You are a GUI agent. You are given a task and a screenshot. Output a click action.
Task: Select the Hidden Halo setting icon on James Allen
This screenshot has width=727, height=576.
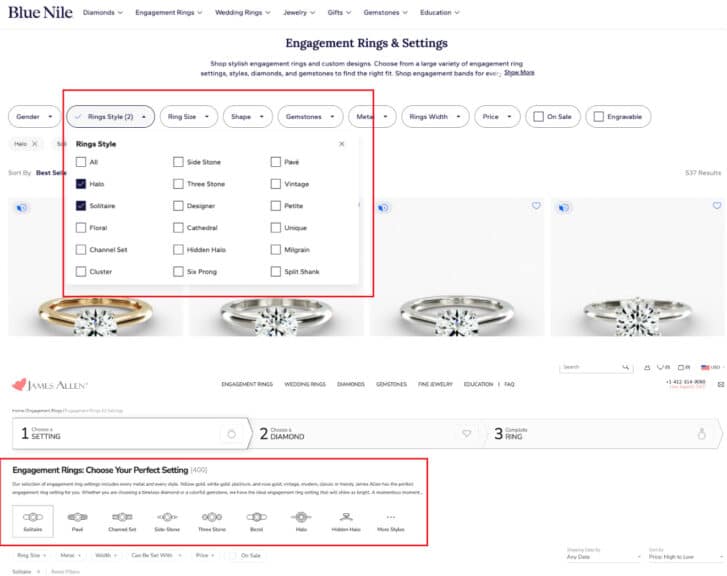(x=346, y=521)
